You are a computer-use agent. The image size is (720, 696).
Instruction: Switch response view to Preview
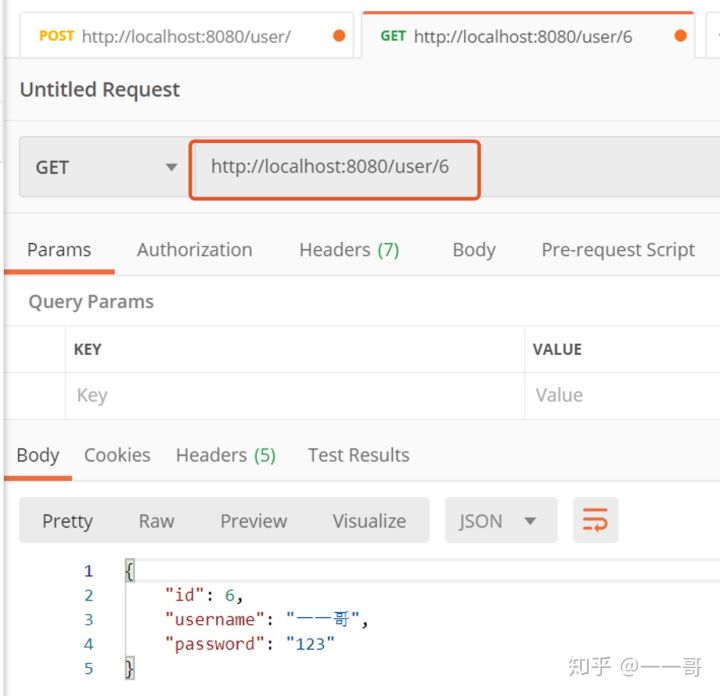pos(253,521)
